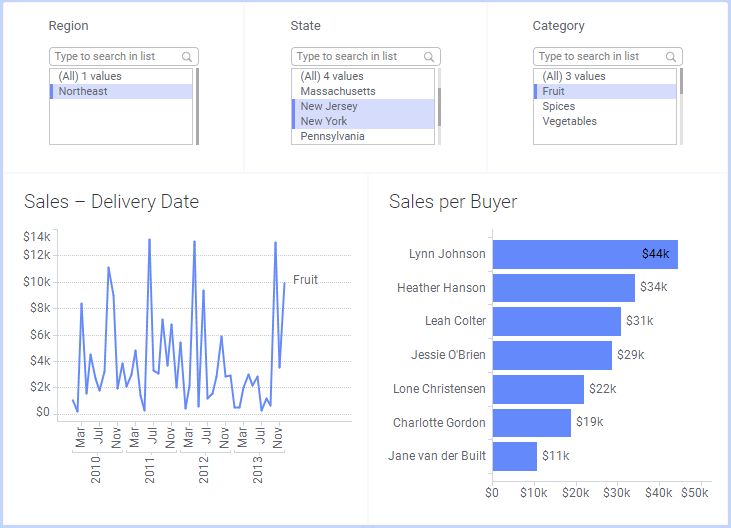The height and width of the screenshot is (528, 731).
Task: Focus the State search input box
Action: (357, 57)
